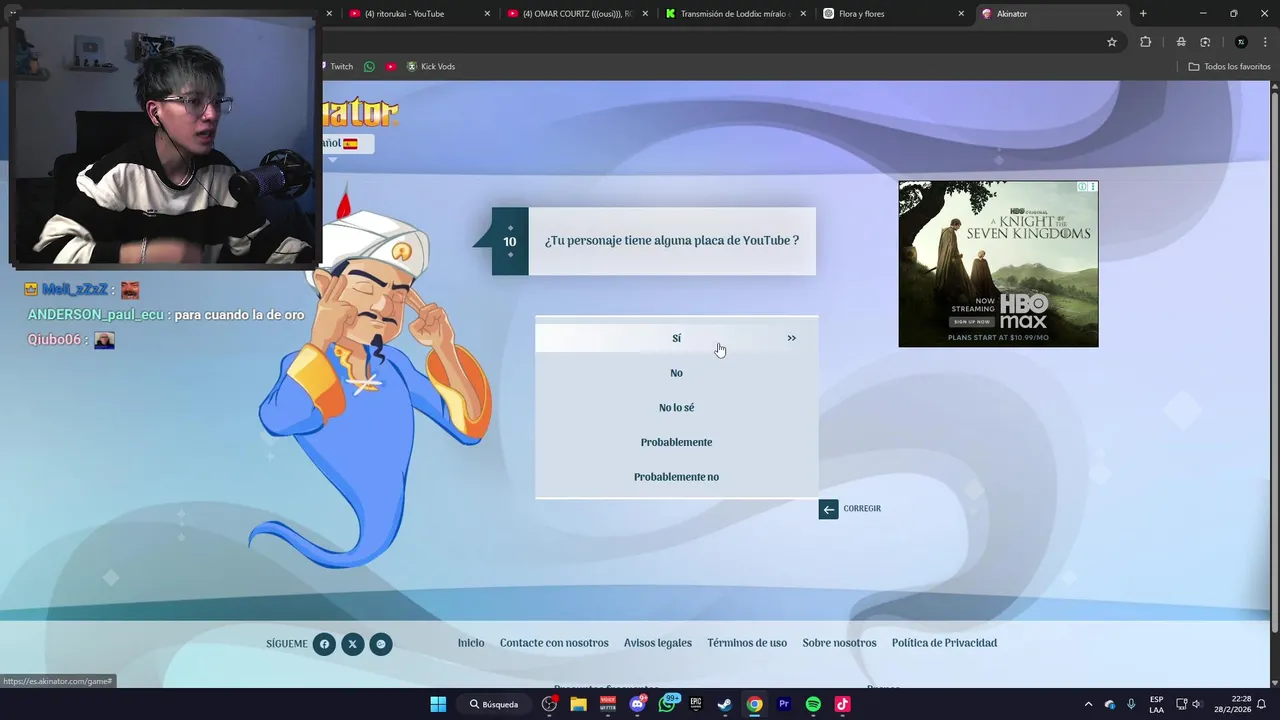Open 'Todos los favoritos' folder

click(1230, 67)
